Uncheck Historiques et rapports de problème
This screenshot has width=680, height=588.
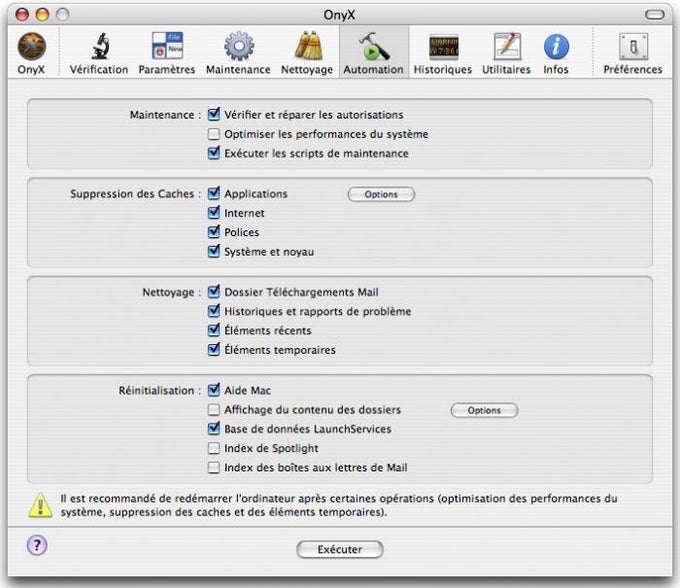pyautogui.click(x=214, y=311)
